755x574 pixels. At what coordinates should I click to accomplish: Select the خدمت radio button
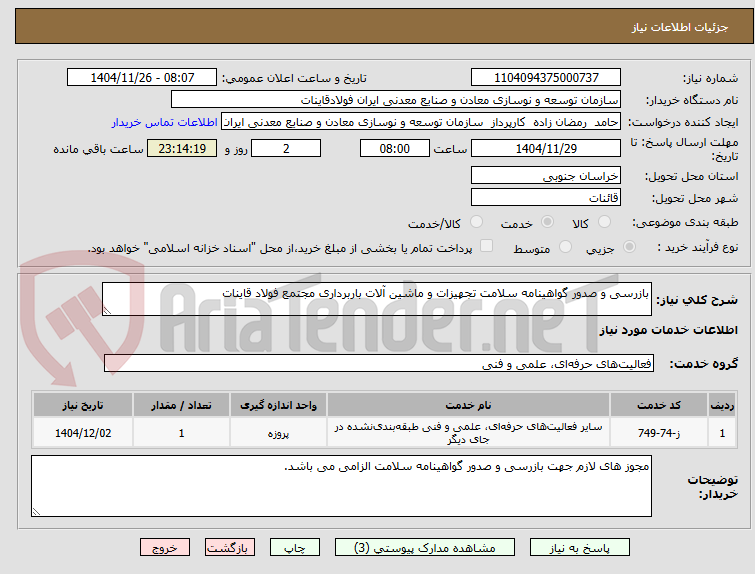[x=547, y=222]
